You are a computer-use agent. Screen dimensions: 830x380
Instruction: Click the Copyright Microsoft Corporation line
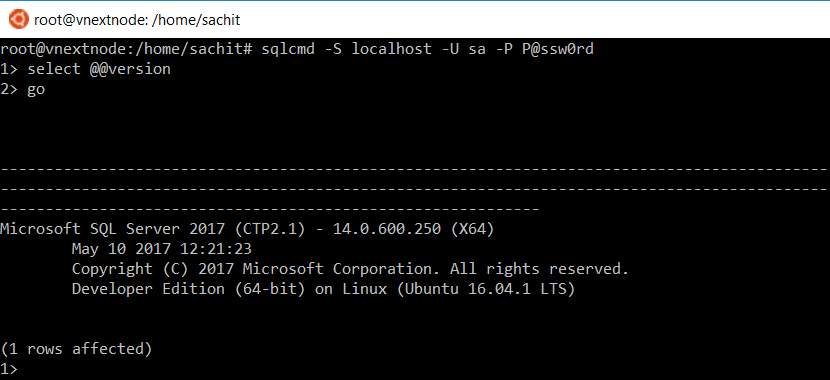pos(350,269)
